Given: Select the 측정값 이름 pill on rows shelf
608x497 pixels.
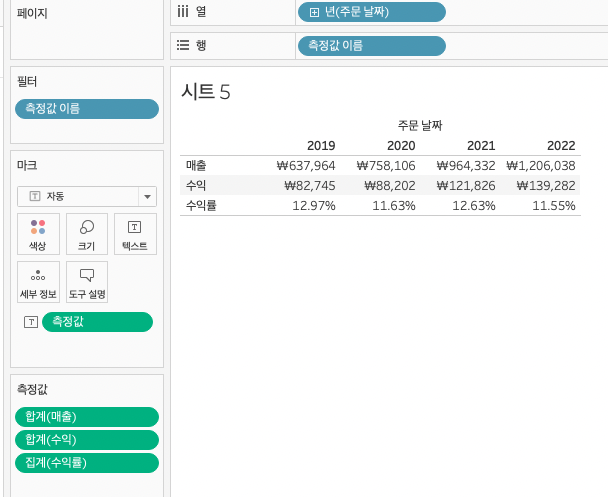Looking at the screenshot, I should [371, 46].
